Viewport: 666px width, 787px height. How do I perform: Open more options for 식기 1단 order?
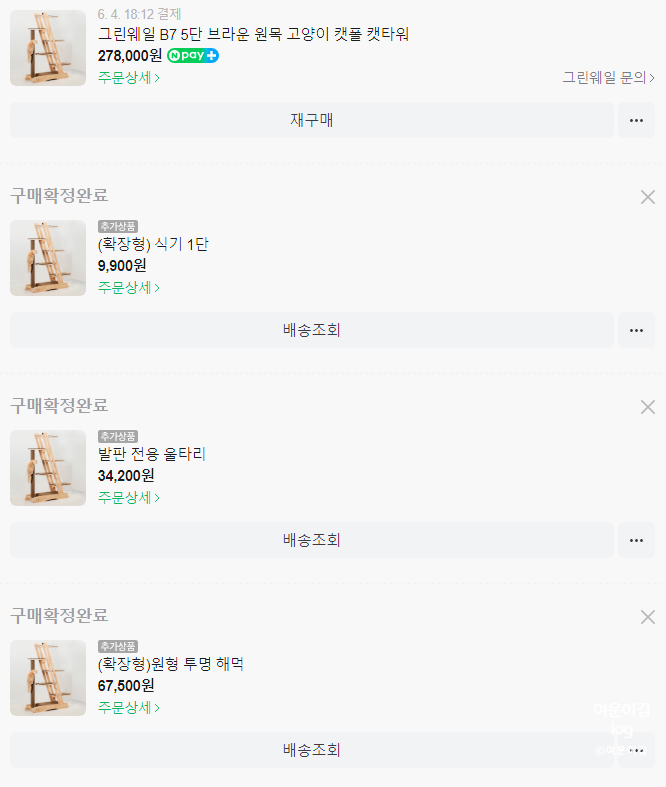point(636,330)
